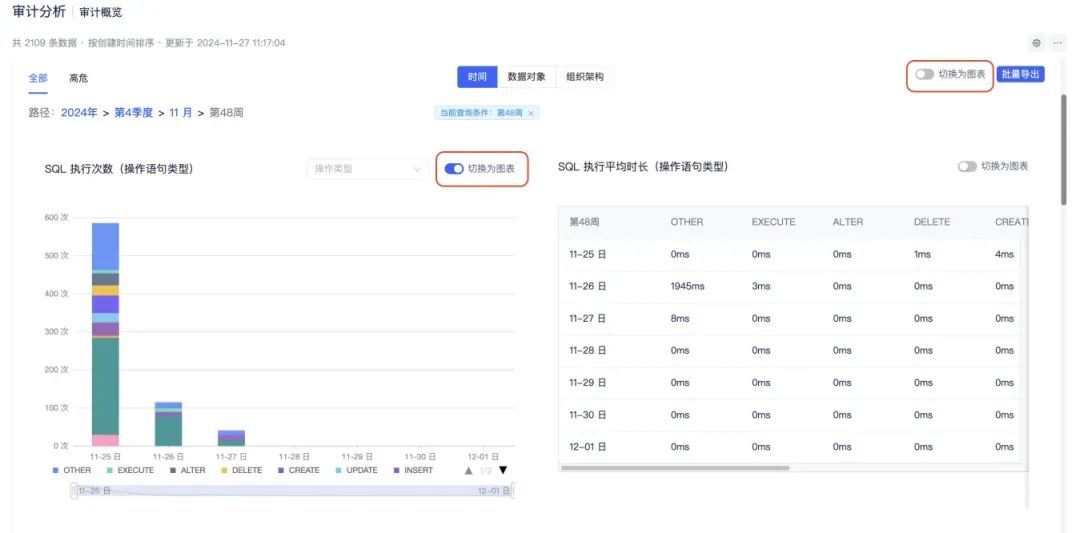Switch to the 高危 tab
The height and width of the screenshot is (533, 1080).
[x=79, y=79]
